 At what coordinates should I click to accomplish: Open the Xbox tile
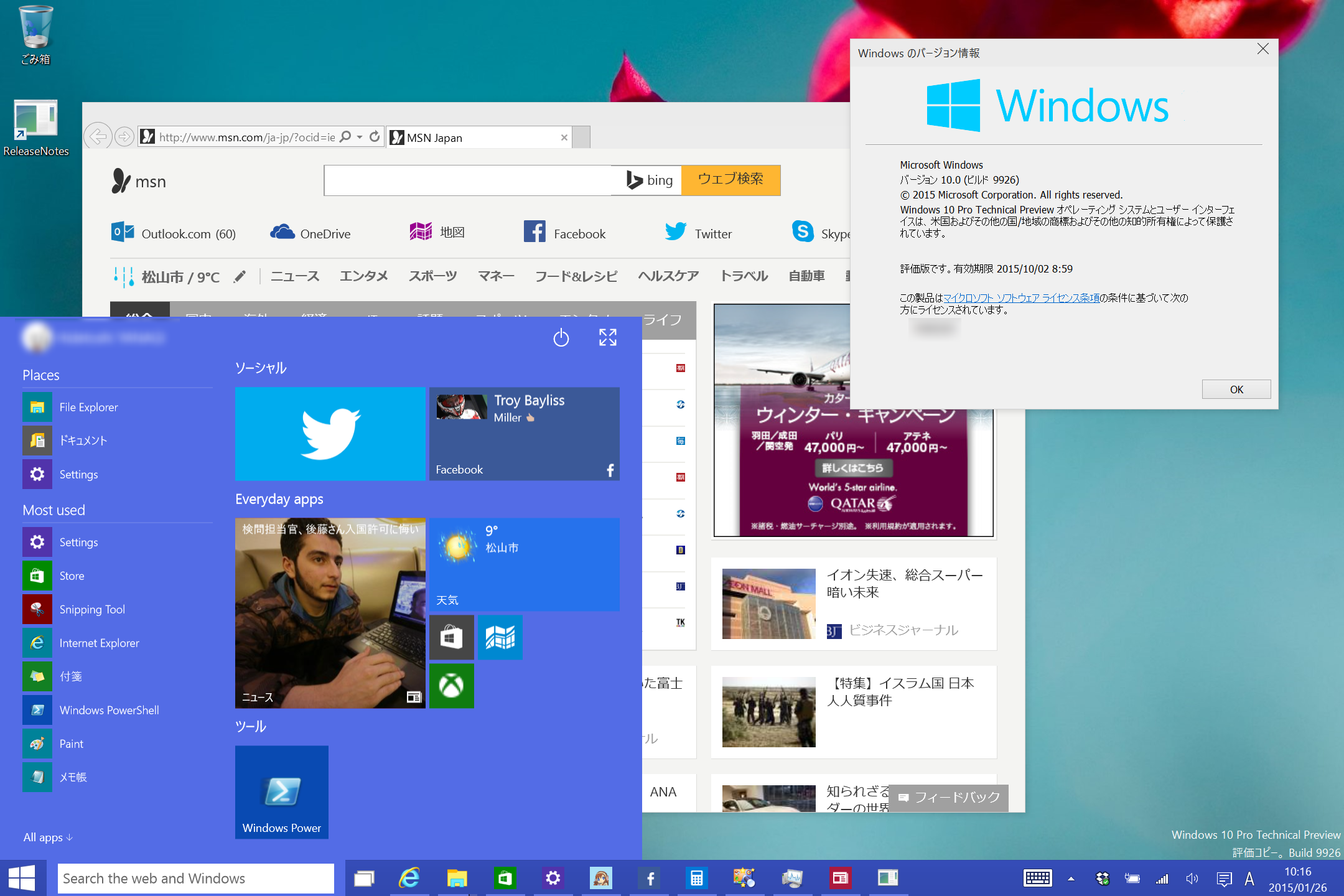click(451, 686)
